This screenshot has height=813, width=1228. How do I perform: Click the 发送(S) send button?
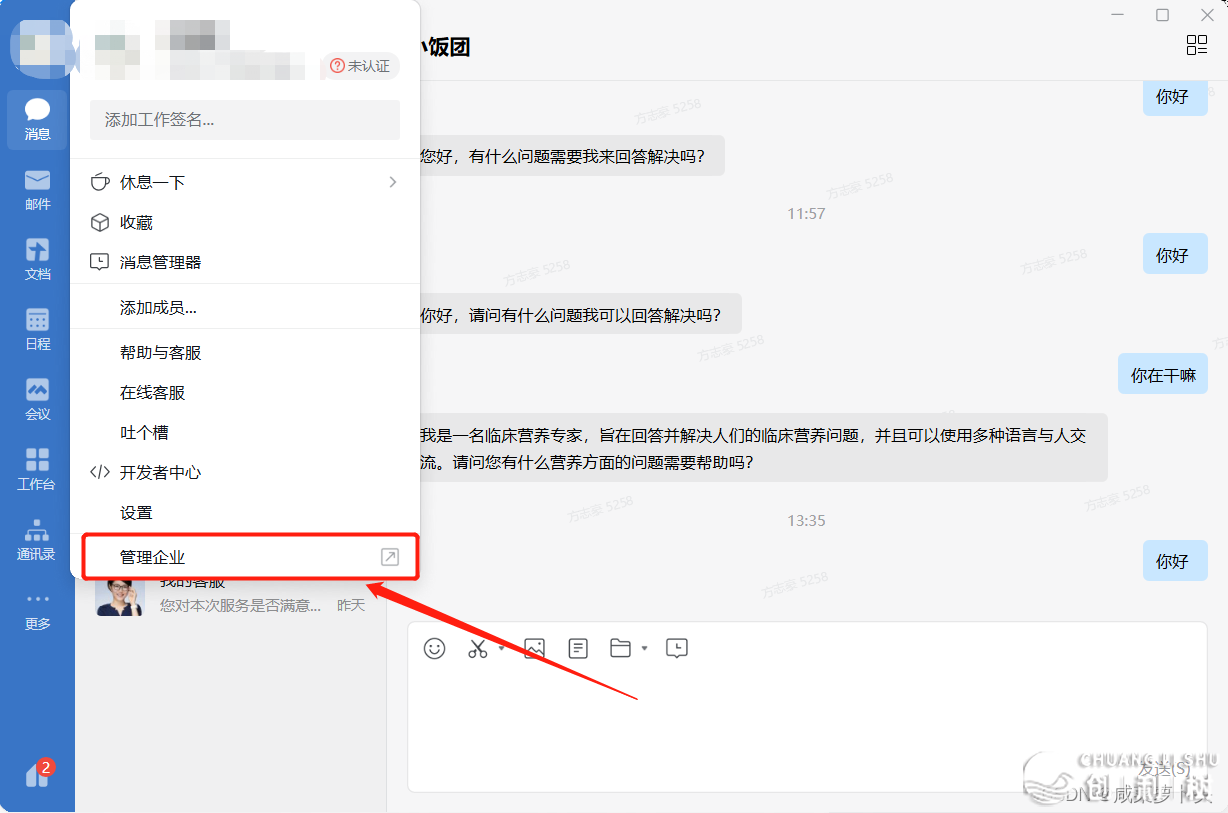click(x=1165, y=769)
